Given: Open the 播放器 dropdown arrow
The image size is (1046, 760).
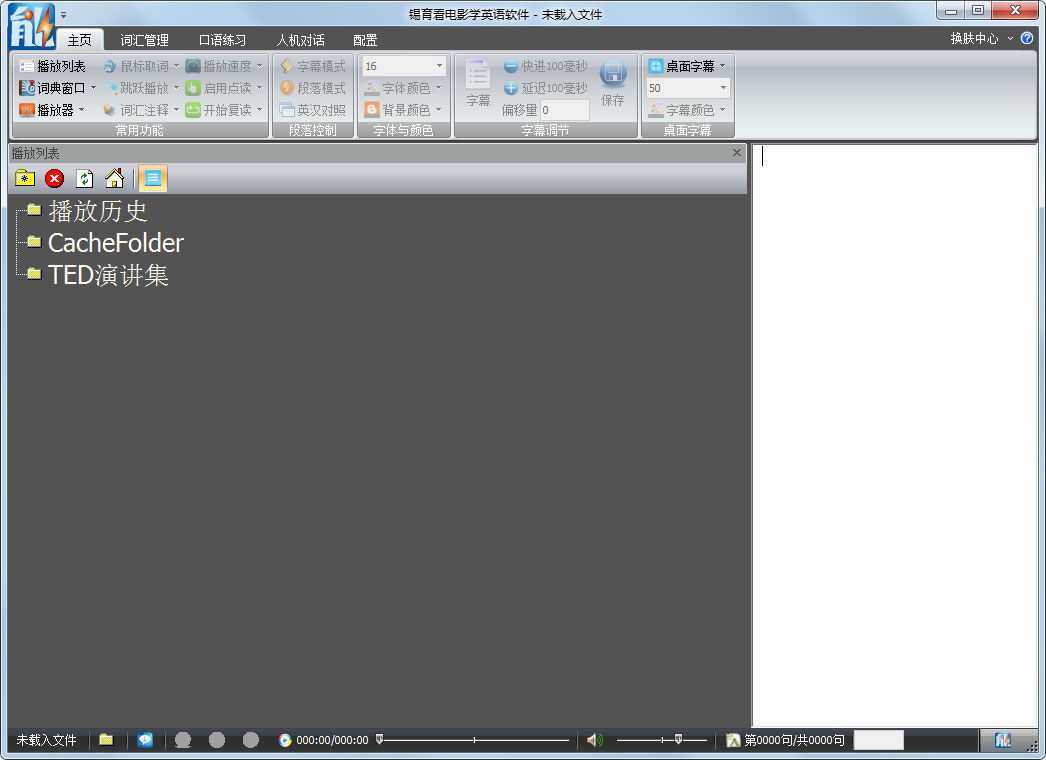Looking at the screenshot, I should pos(81,109).
